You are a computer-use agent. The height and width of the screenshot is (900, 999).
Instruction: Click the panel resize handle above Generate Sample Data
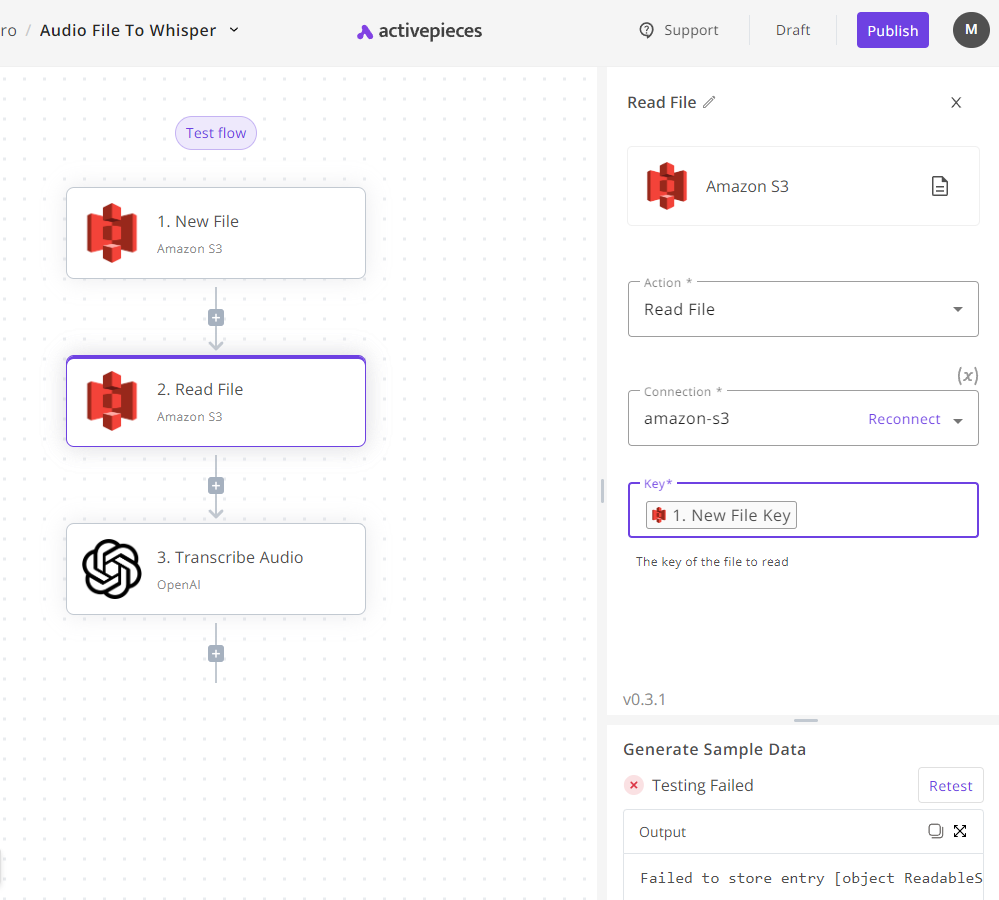pos(805,720)
